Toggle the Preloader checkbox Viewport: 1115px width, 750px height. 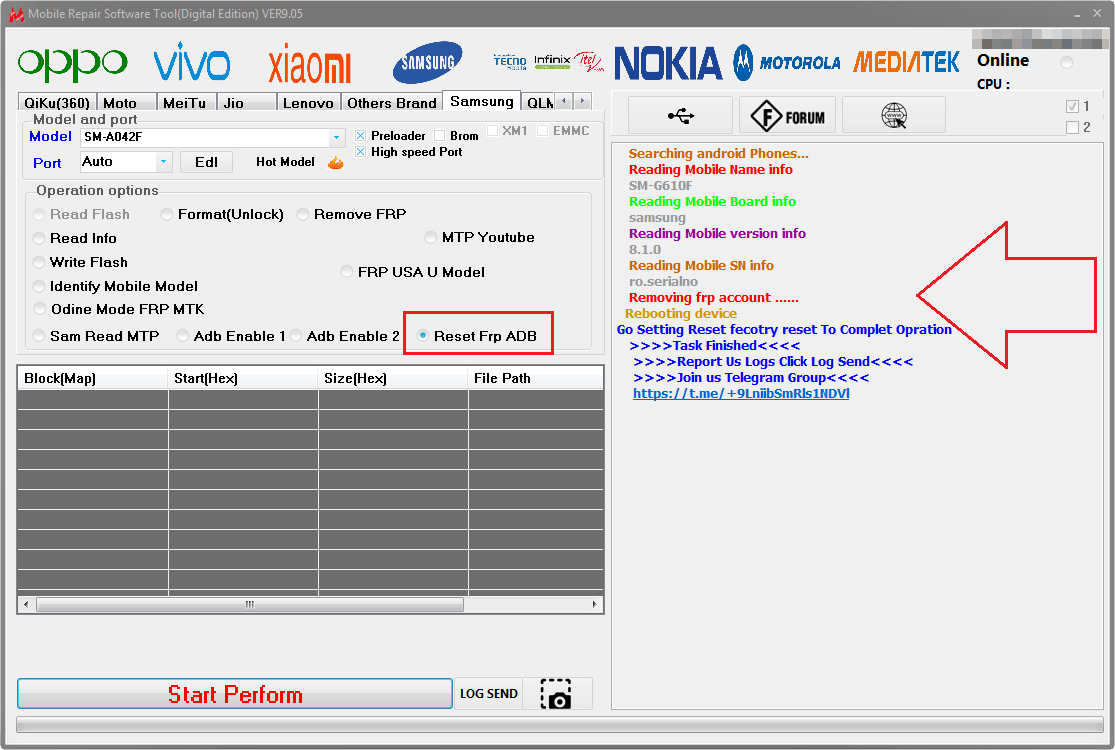(361, 136)
